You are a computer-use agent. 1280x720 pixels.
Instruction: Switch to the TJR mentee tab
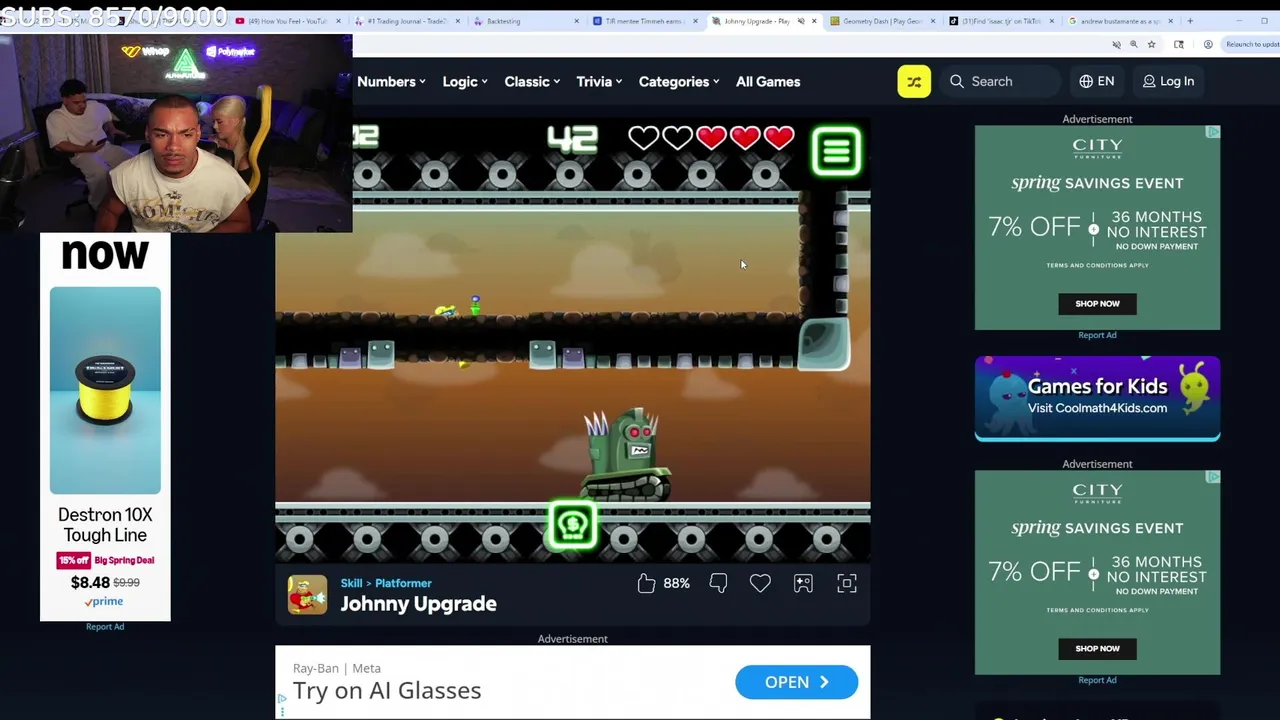point(645,21)
